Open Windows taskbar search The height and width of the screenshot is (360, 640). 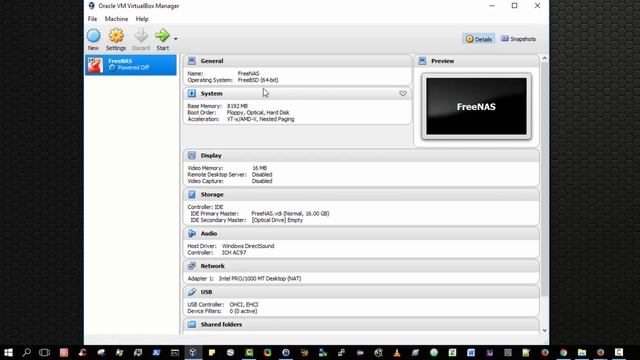27,352
